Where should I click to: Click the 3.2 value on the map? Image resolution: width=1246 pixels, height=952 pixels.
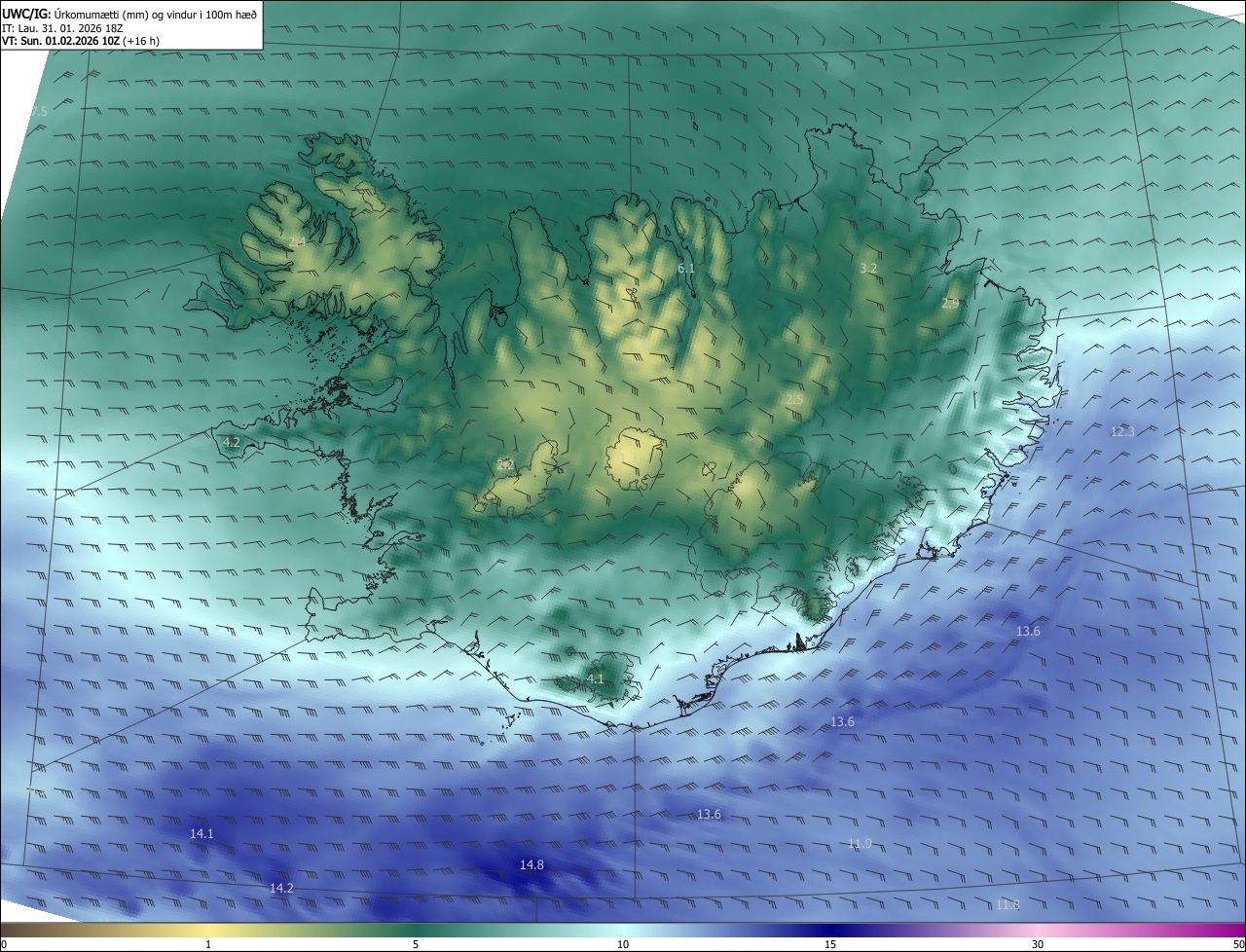pyautogui.click(x=868, y=268)
